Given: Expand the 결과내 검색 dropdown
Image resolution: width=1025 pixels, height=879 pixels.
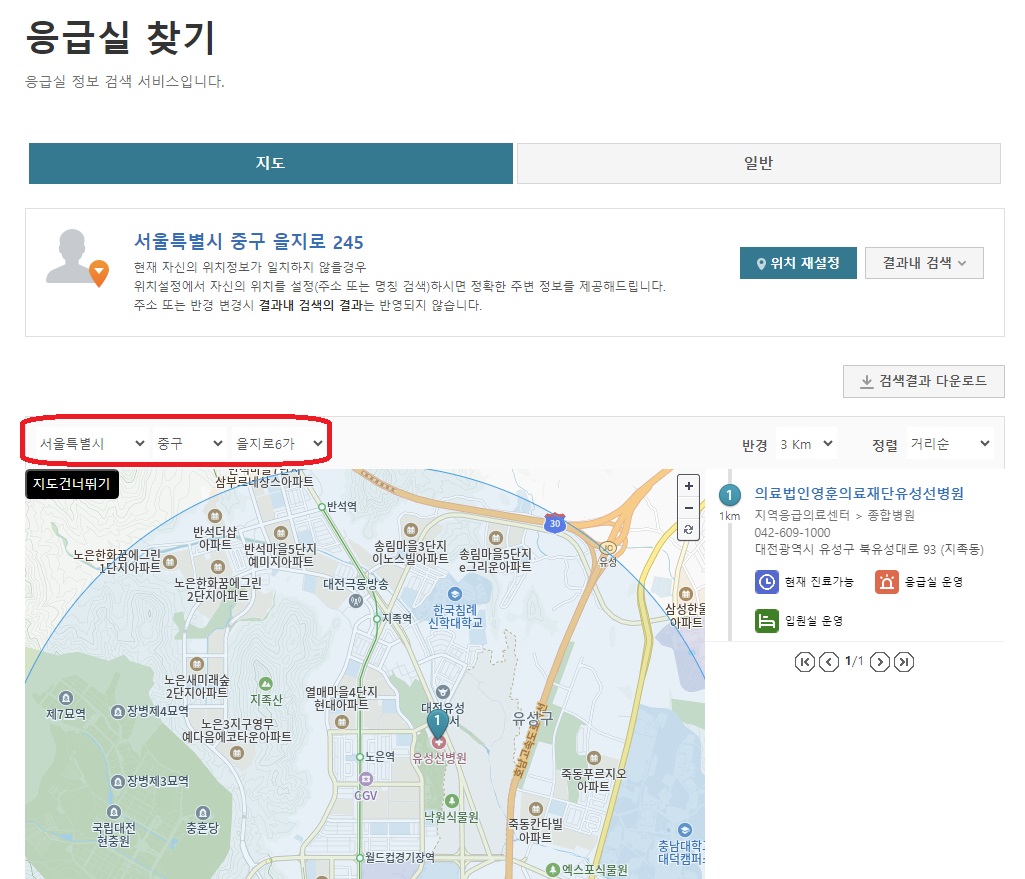Looking at the screenshot, I should [924, 263].
